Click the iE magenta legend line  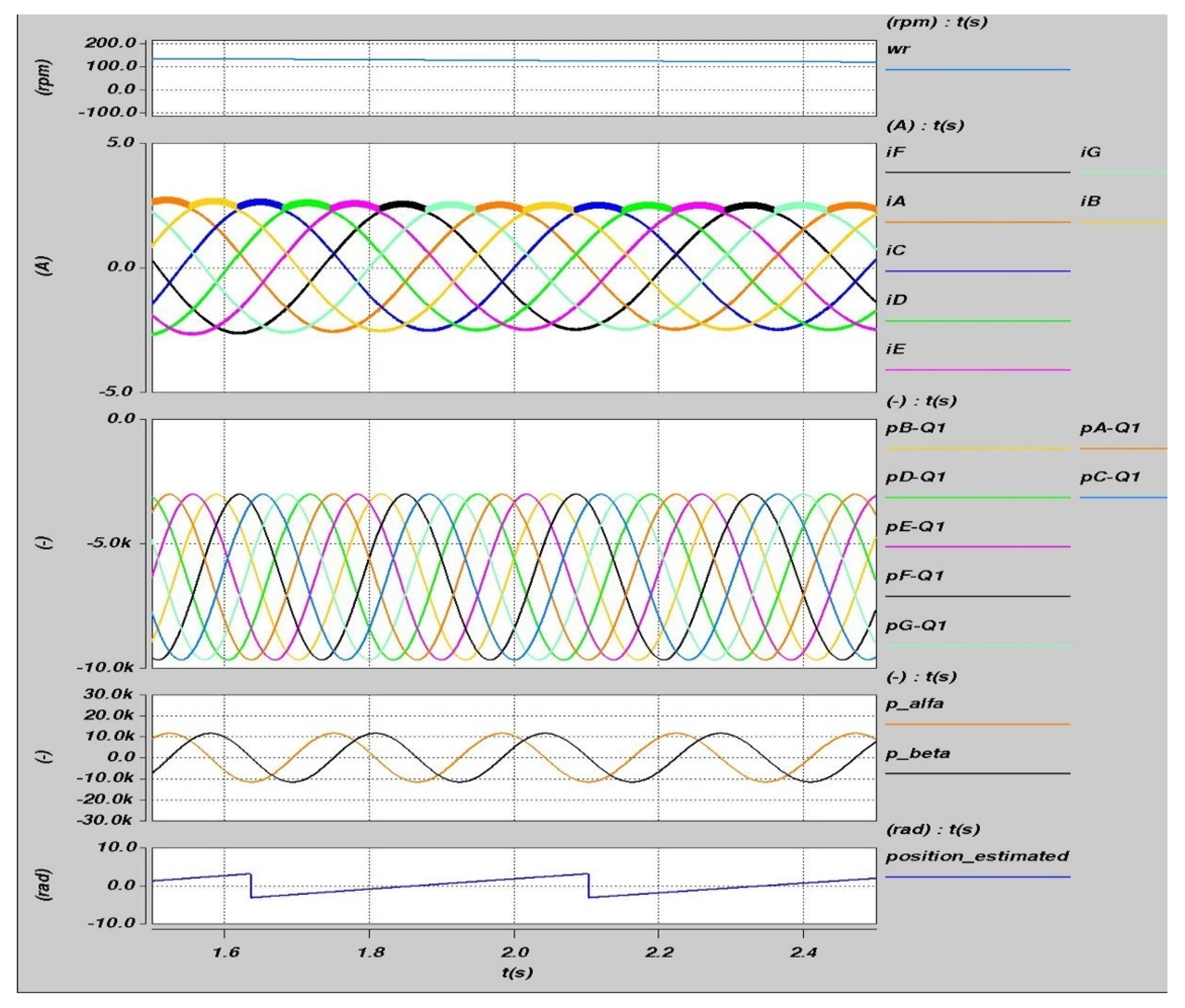[x=977, y=370]
